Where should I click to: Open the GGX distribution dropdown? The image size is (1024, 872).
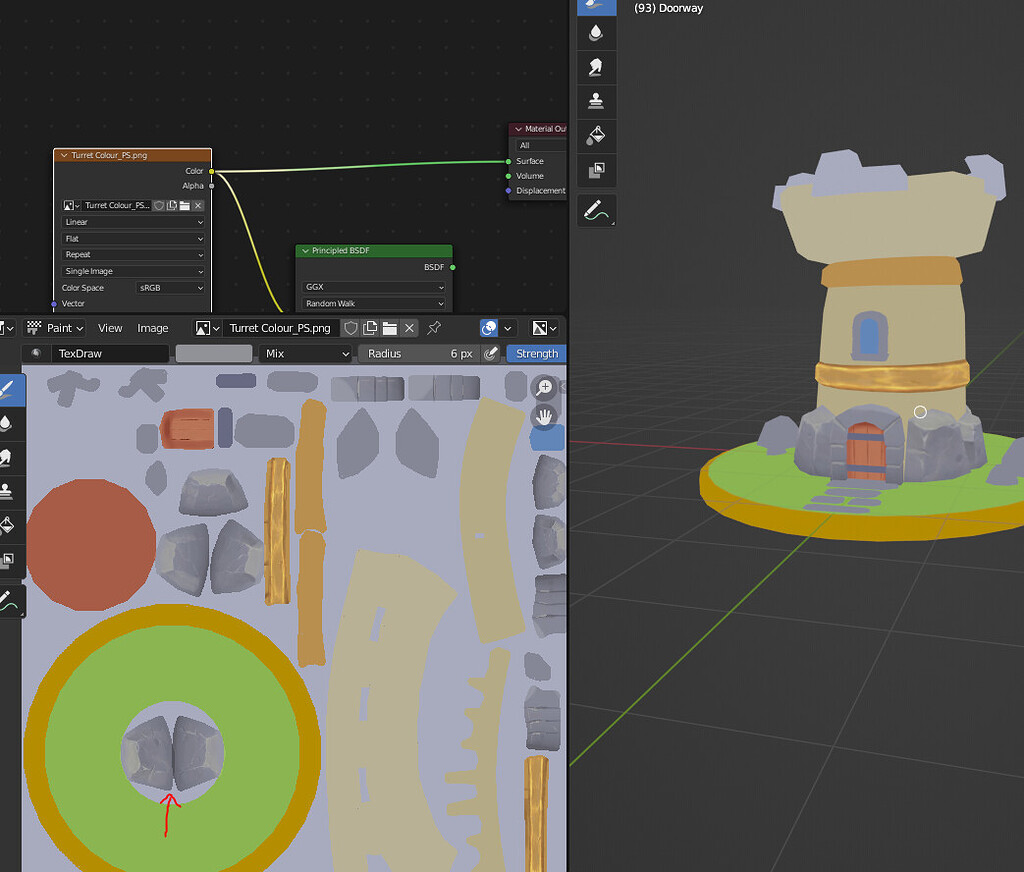[374, 287]
